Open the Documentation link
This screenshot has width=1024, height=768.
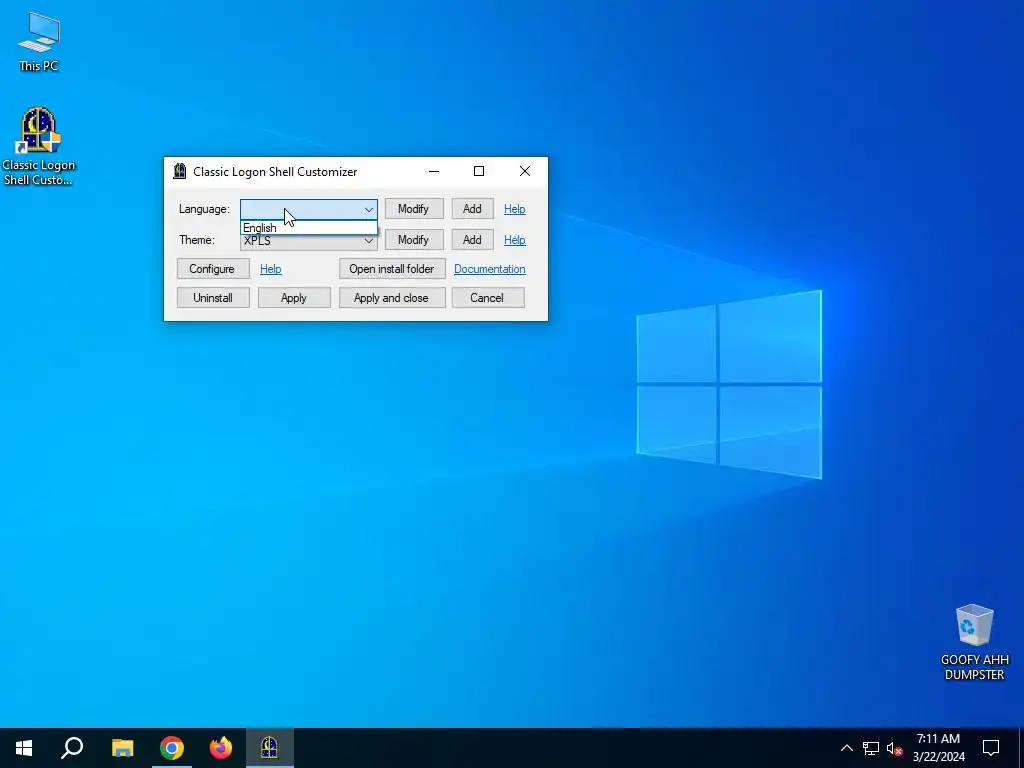[x=490, y=269]
